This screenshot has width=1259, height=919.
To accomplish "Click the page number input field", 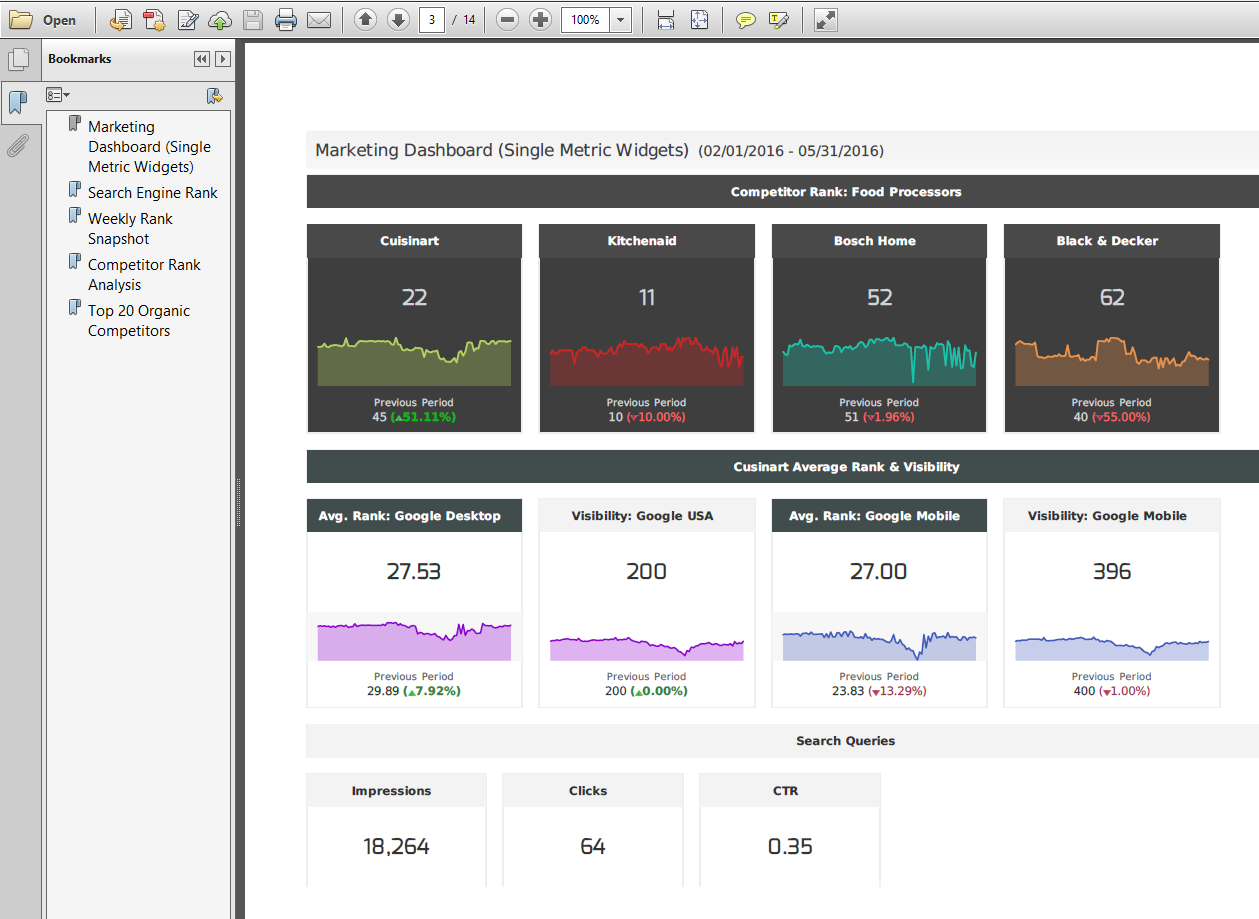I will tap(432, 20).
